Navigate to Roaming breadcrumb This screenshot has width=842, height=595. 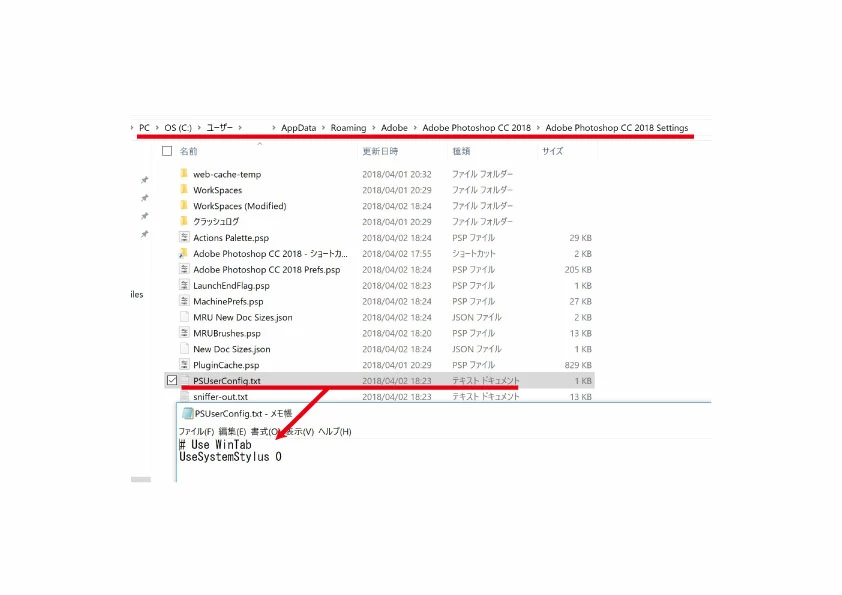(348, 128)
